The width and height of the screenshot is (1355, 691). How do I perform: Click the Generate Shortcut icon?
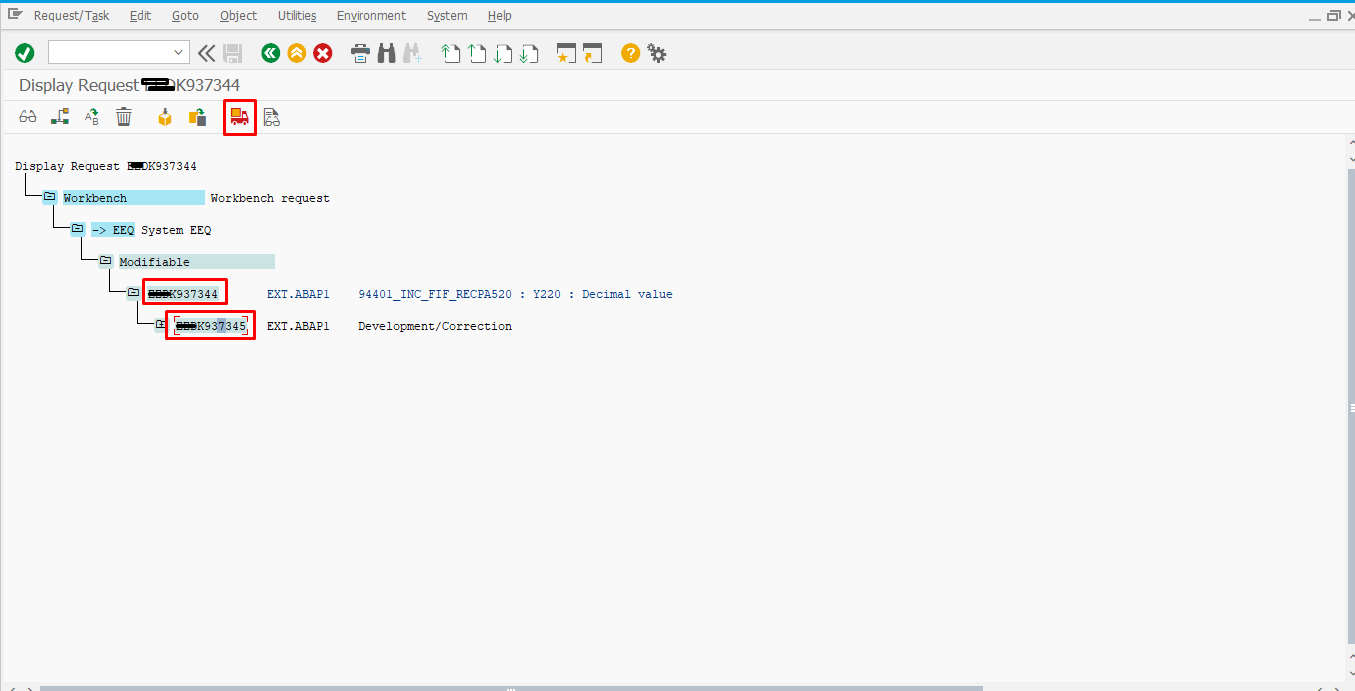pos(593,53)
